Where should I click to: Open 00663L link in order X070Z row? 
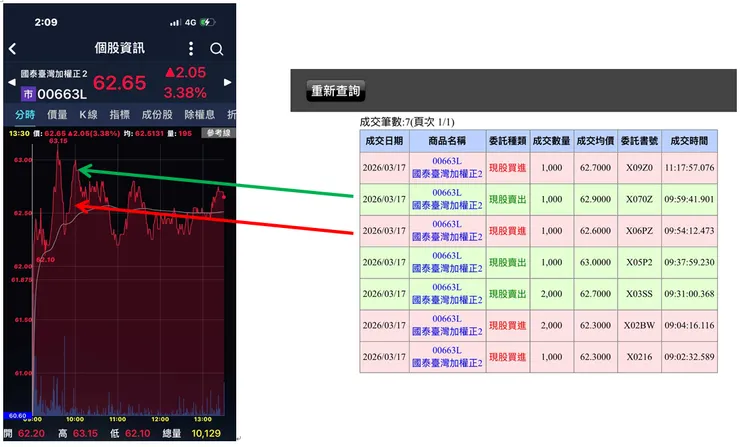[447, 193]
